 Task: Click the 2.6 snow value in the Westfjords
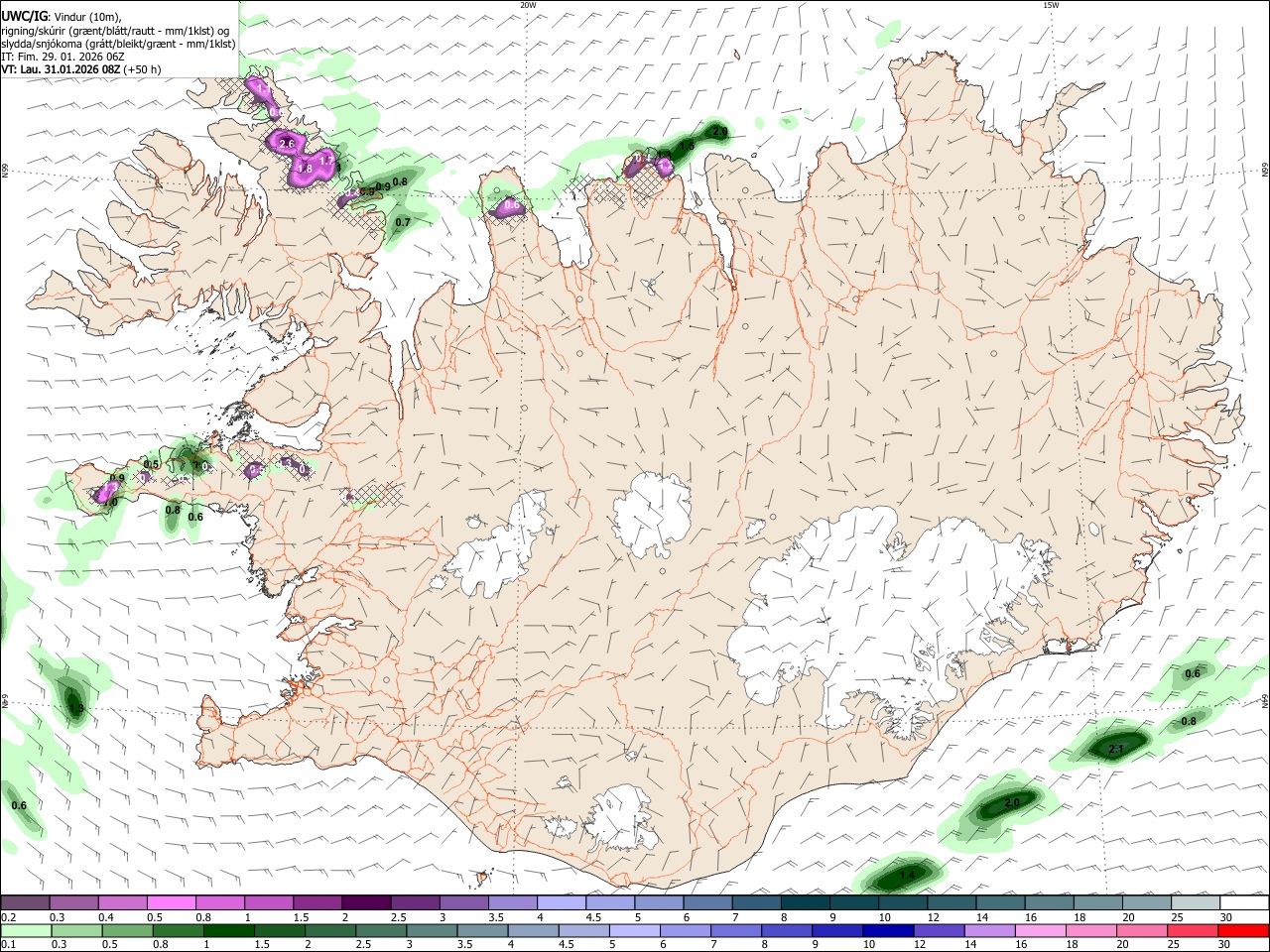(x=287, y=145)
